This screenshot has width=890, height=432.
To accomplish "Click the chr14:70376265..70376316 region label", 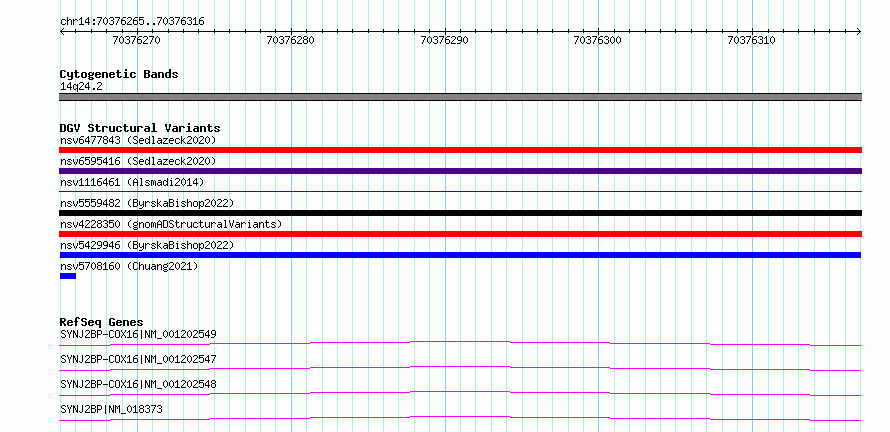I will (132, 22).
